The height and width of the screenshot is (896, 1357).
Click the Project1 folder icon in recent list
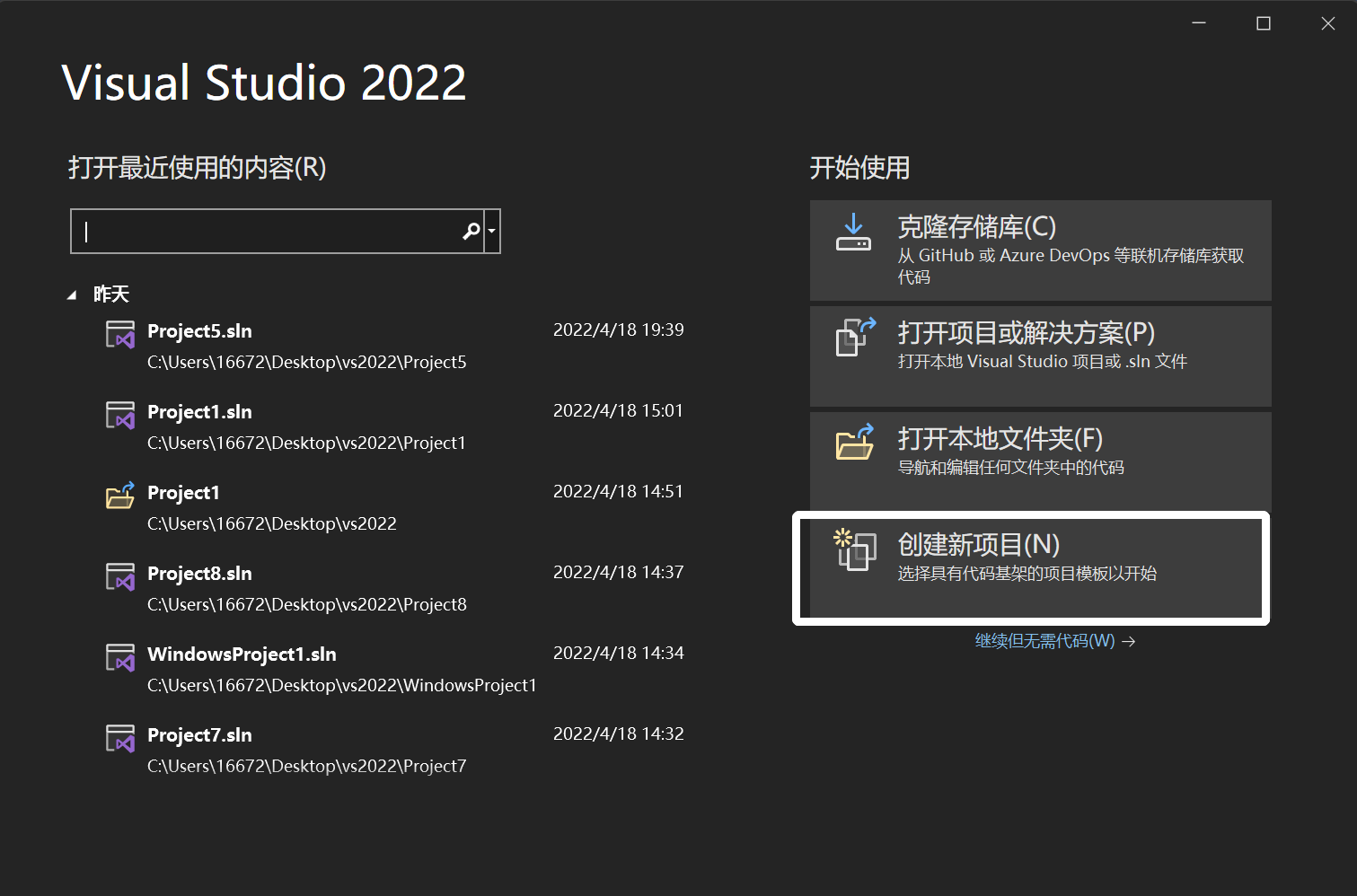[120, 495]
